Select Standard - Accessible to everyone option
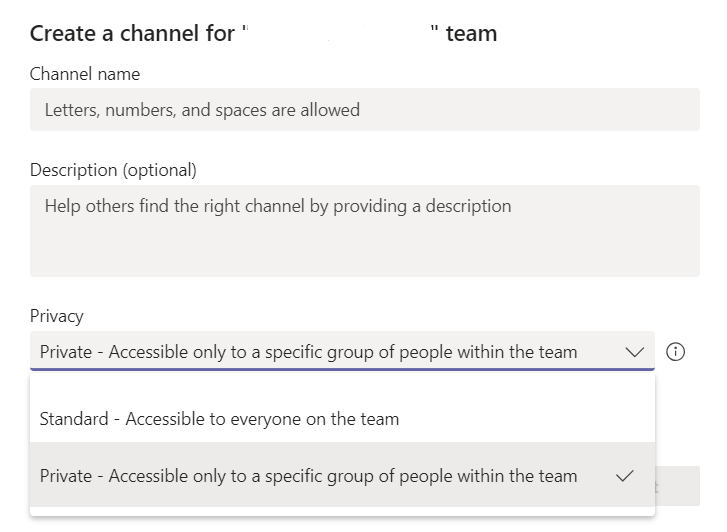 pyautogui.click(x=342, y=418)
